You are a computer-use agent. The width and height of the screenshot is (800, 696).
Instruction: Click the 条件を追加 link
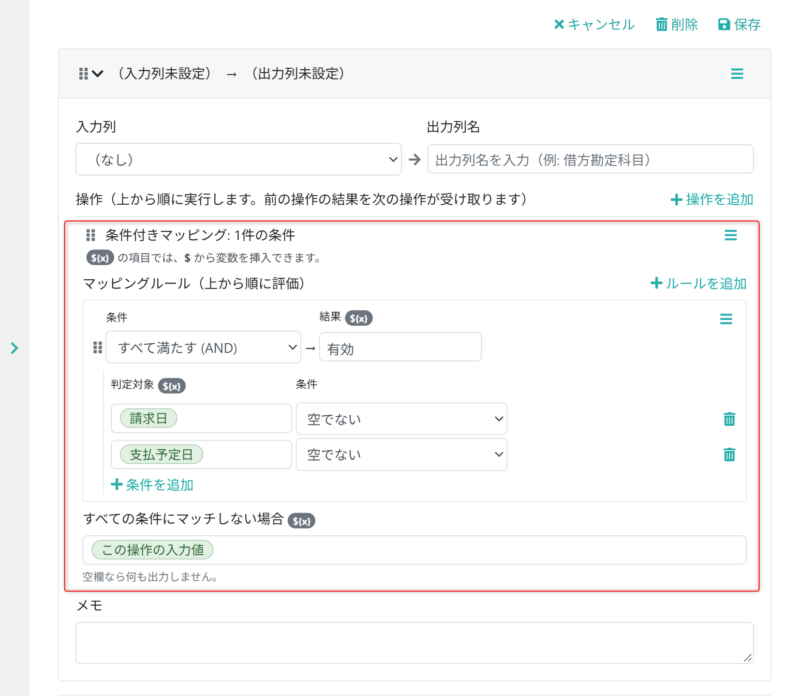tap(152, 485)
